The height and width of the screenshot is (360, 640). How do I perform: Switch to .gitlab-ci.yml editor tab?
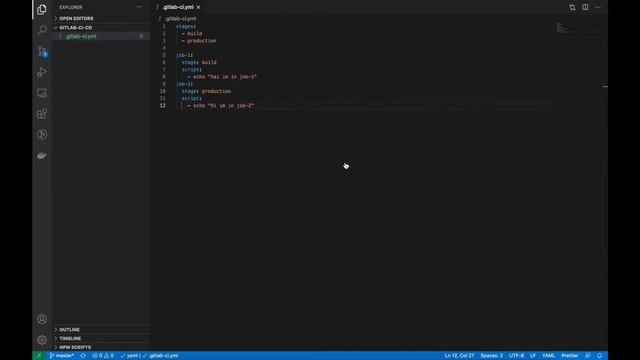pyautogui.click(x=178, y=7)
